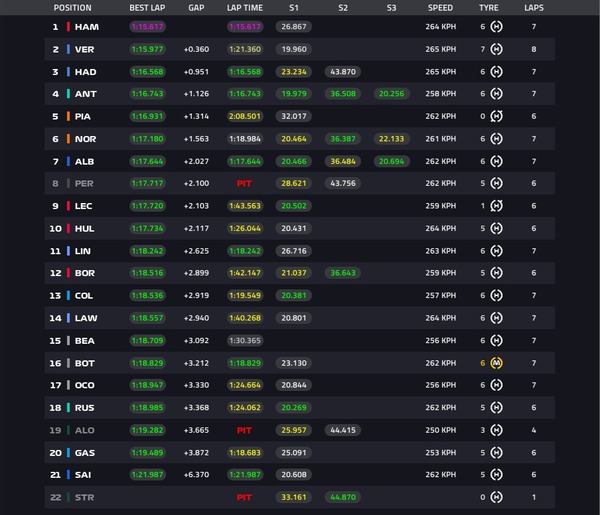This screenshot has height=515, width=600.
Task: Click STR's red PIT status
Action: pos(244,497)
